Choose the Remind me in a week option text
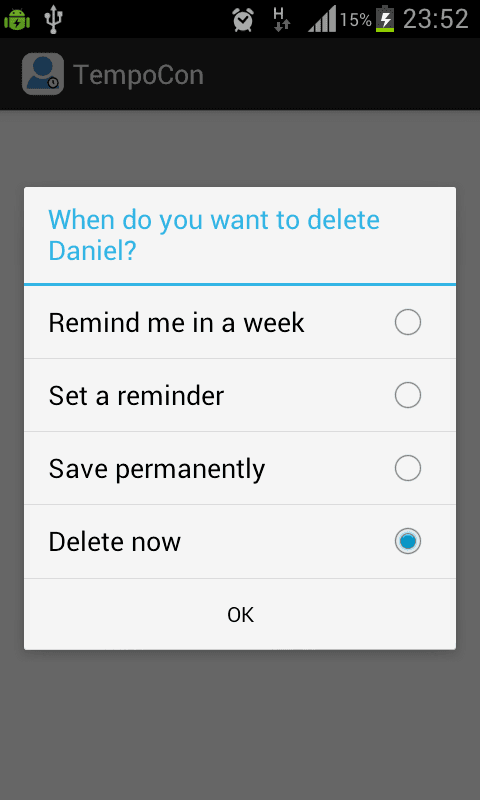This screenshot has height=800, width=480. tap(176, 322)
